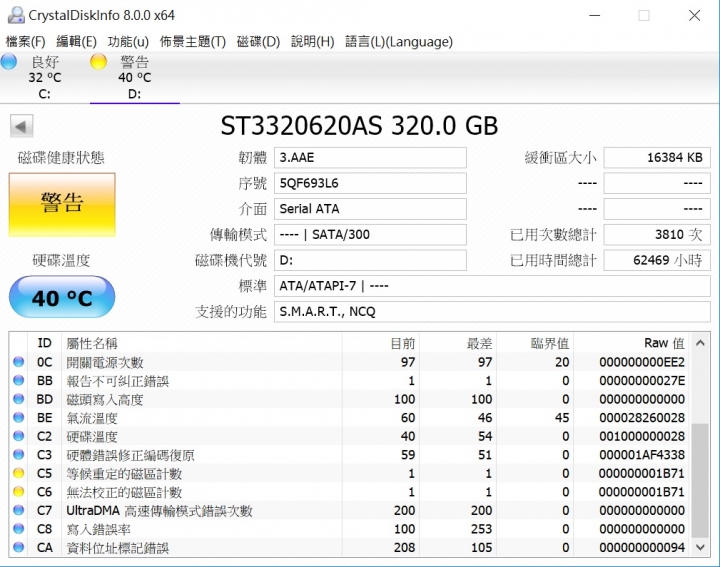Click raw value 000001AF4338
Viewport: 720px width, 567px height.
click(x=642, y=455)
